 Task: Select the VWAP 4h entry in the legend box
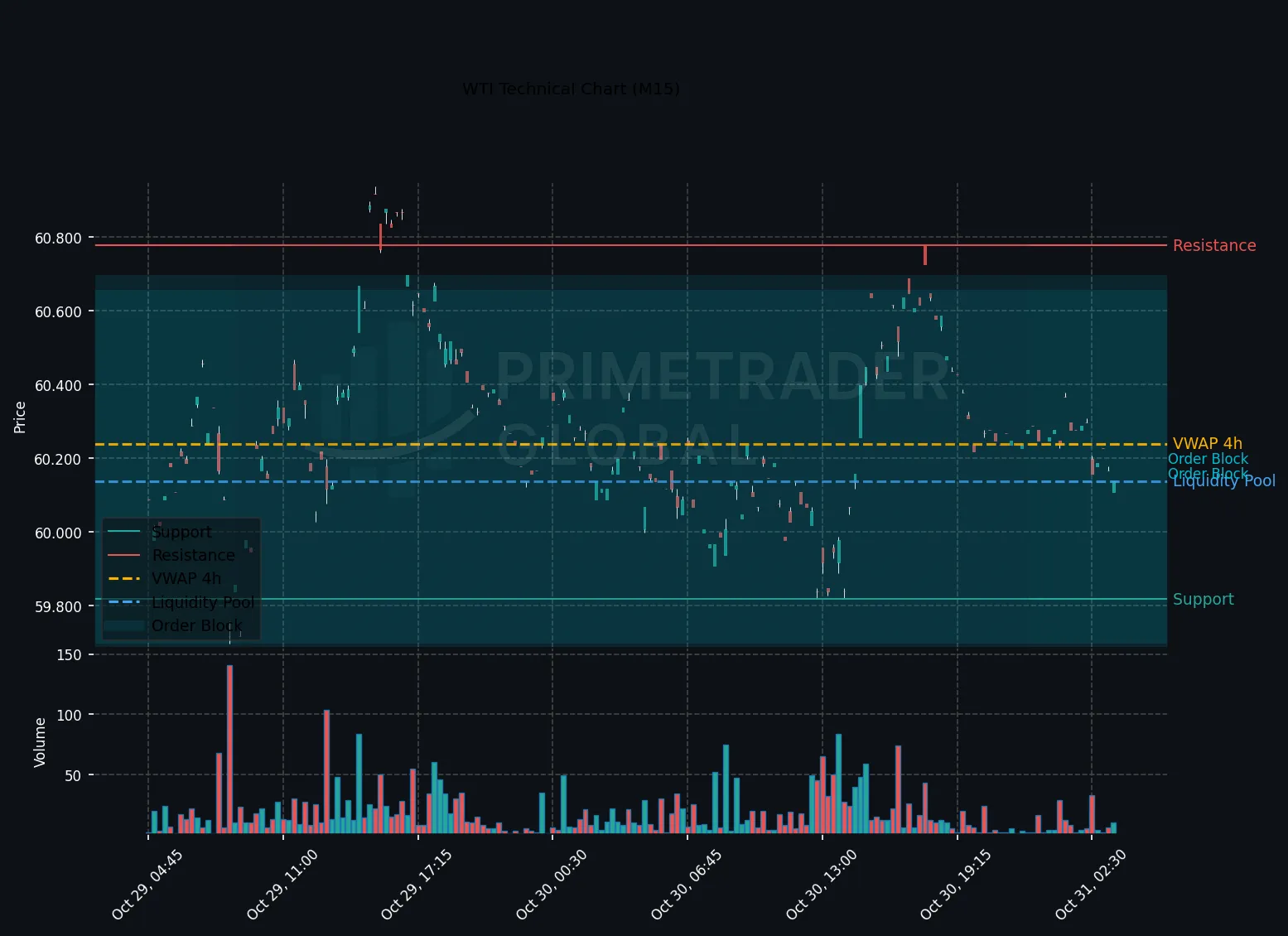pyautogui.click(x=186, y=578)
